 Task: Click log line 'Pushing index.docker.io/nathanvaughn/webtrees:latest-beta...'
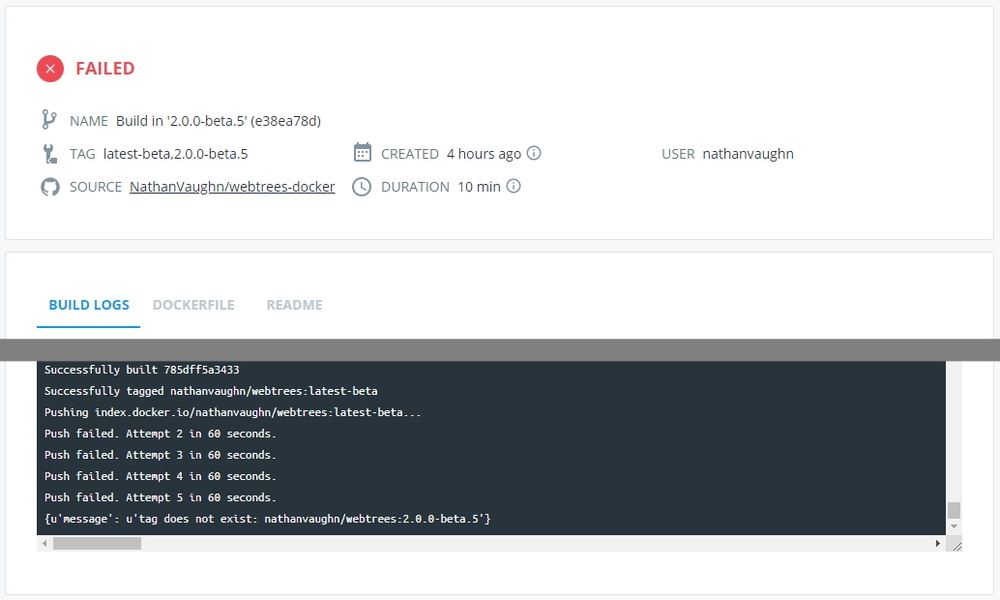233,413
